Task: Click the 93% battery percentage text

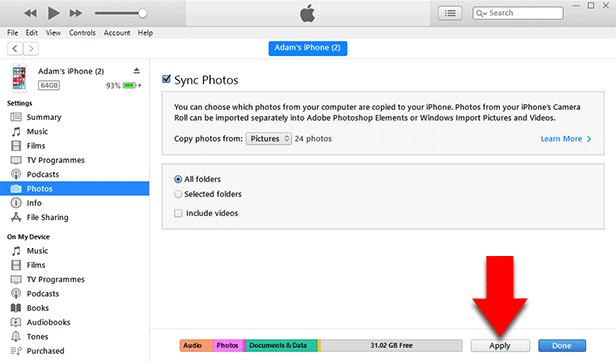Action: pyautogui.click(x=113, y=86)
